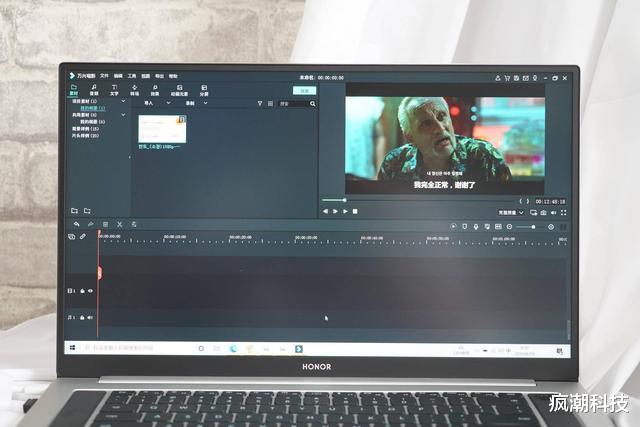Click the Split scissors icon
Screen dimensions: 640x427
point(120,224)
